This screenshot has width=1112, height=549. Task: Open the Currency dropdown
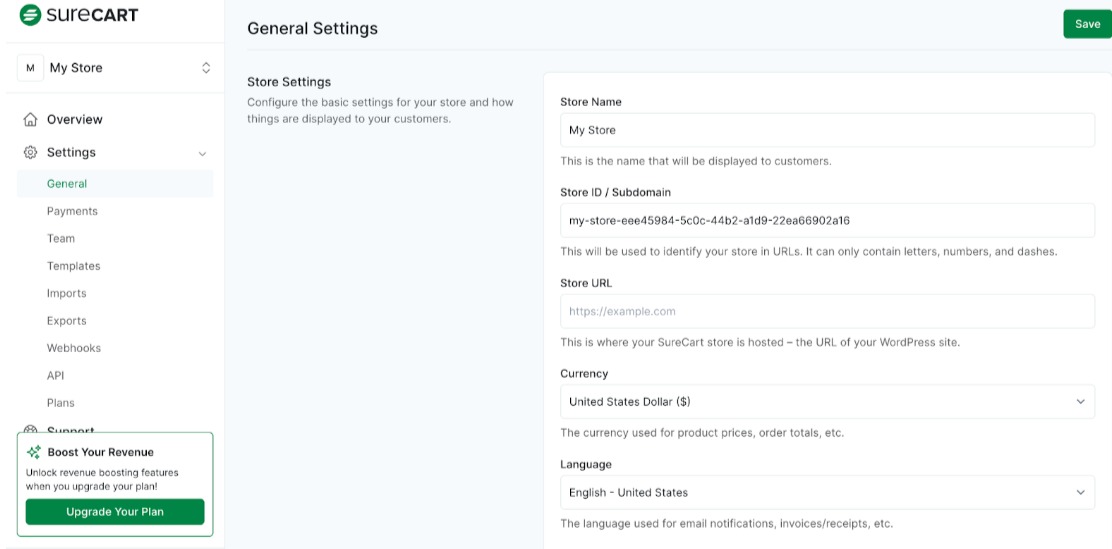point(827,401)
